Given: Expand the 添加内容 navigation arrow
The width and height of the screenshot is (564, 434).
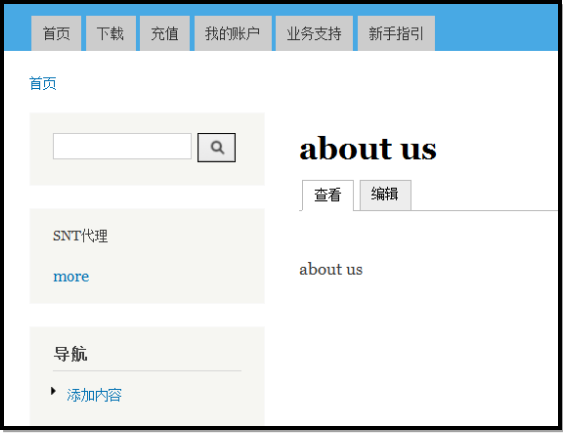Looking at the screenshot, I should click(x=53, y=391).
